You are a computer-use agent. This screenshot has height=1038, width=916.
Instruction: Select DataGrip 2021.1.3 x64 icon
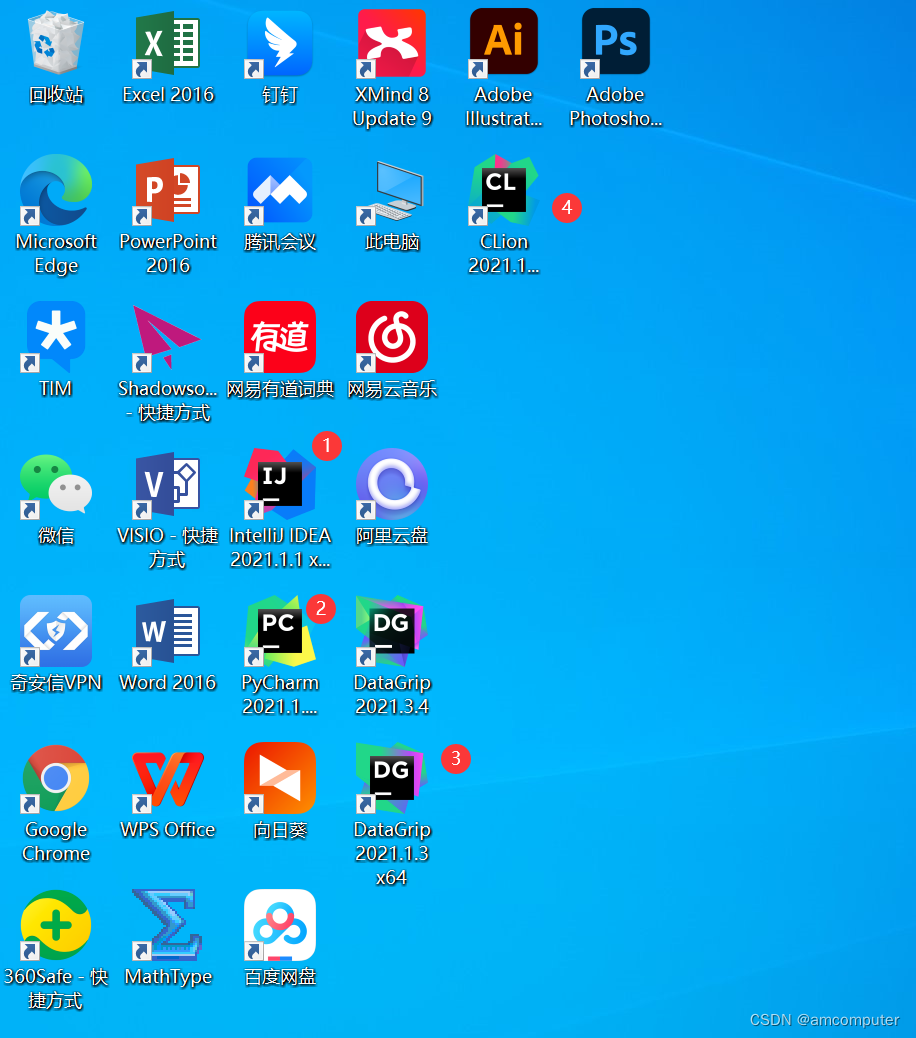point(392,778)
